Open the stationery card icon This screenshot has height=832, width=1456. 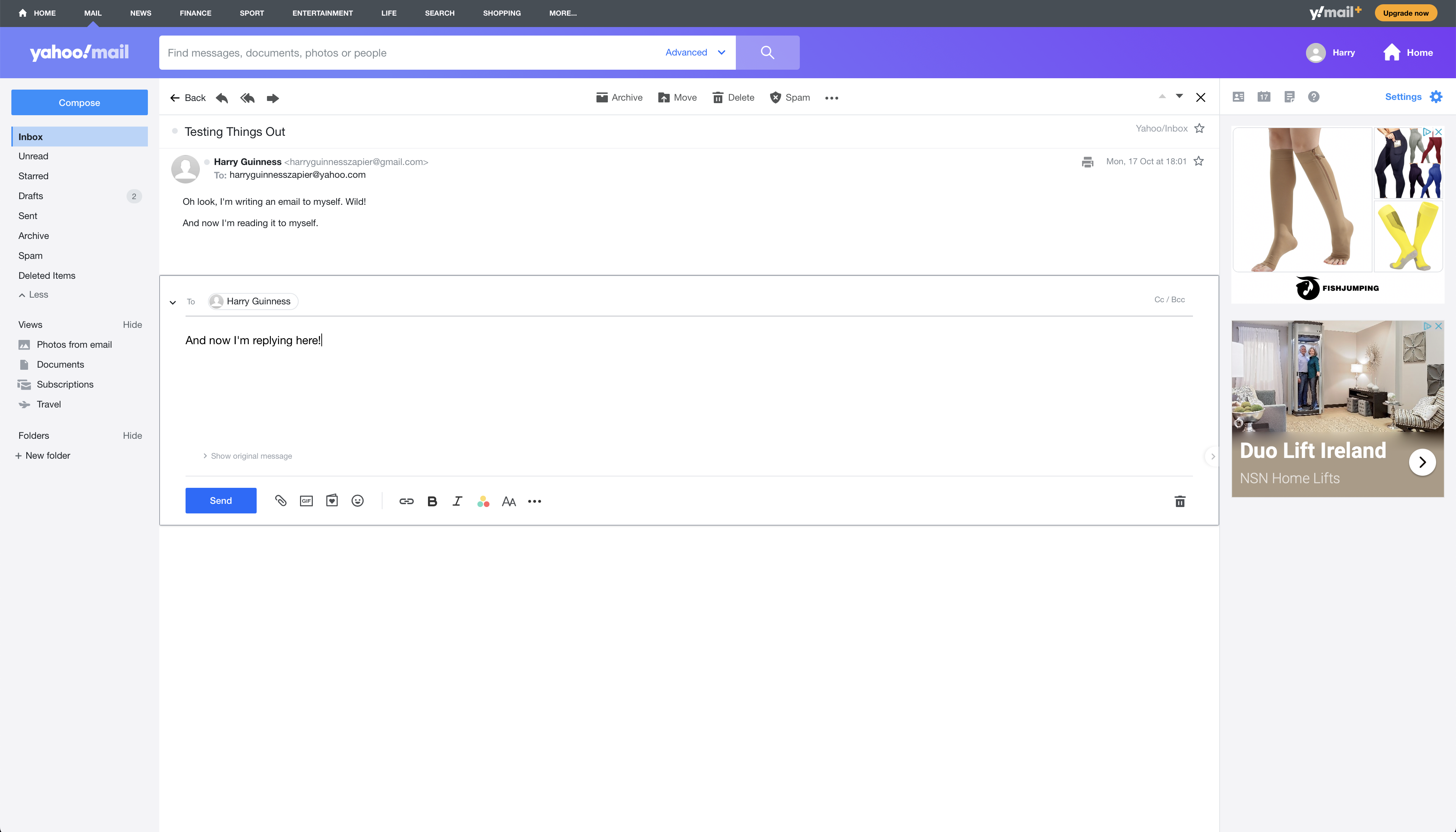click(332, 501)
